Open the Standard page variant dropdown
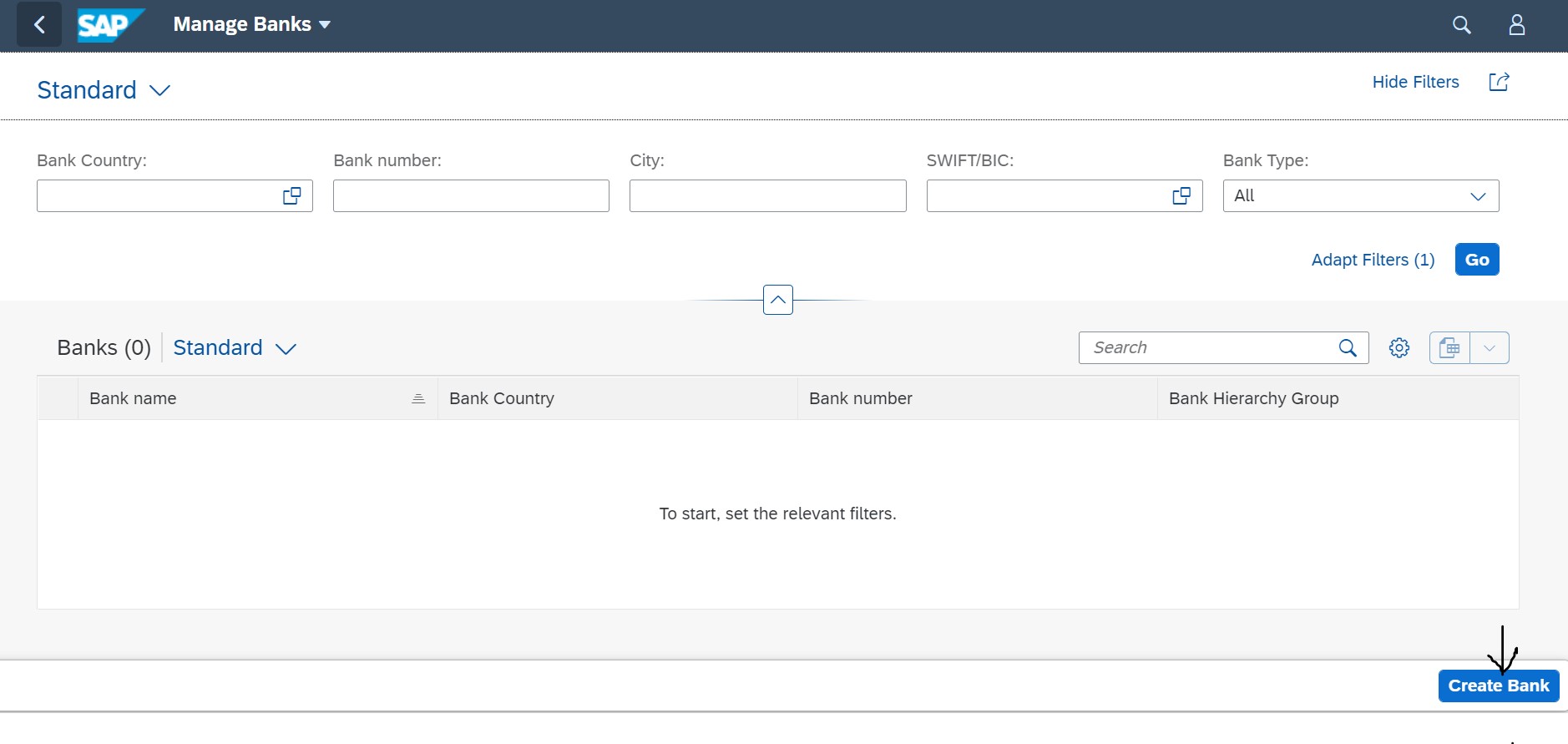Image resolution: width=1568 pixels, height=744 pixels. click(104, 90)
